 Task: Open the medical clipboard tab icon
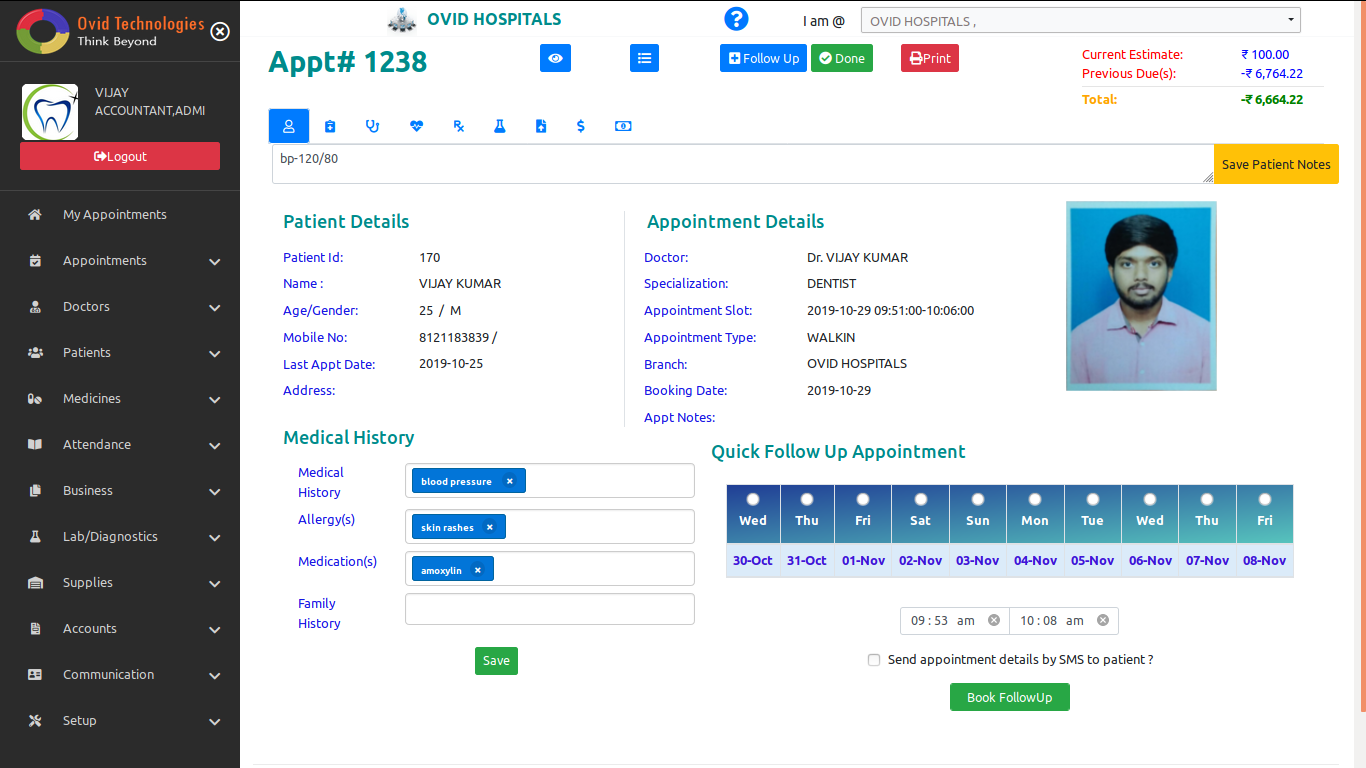(x=330, y=126)
